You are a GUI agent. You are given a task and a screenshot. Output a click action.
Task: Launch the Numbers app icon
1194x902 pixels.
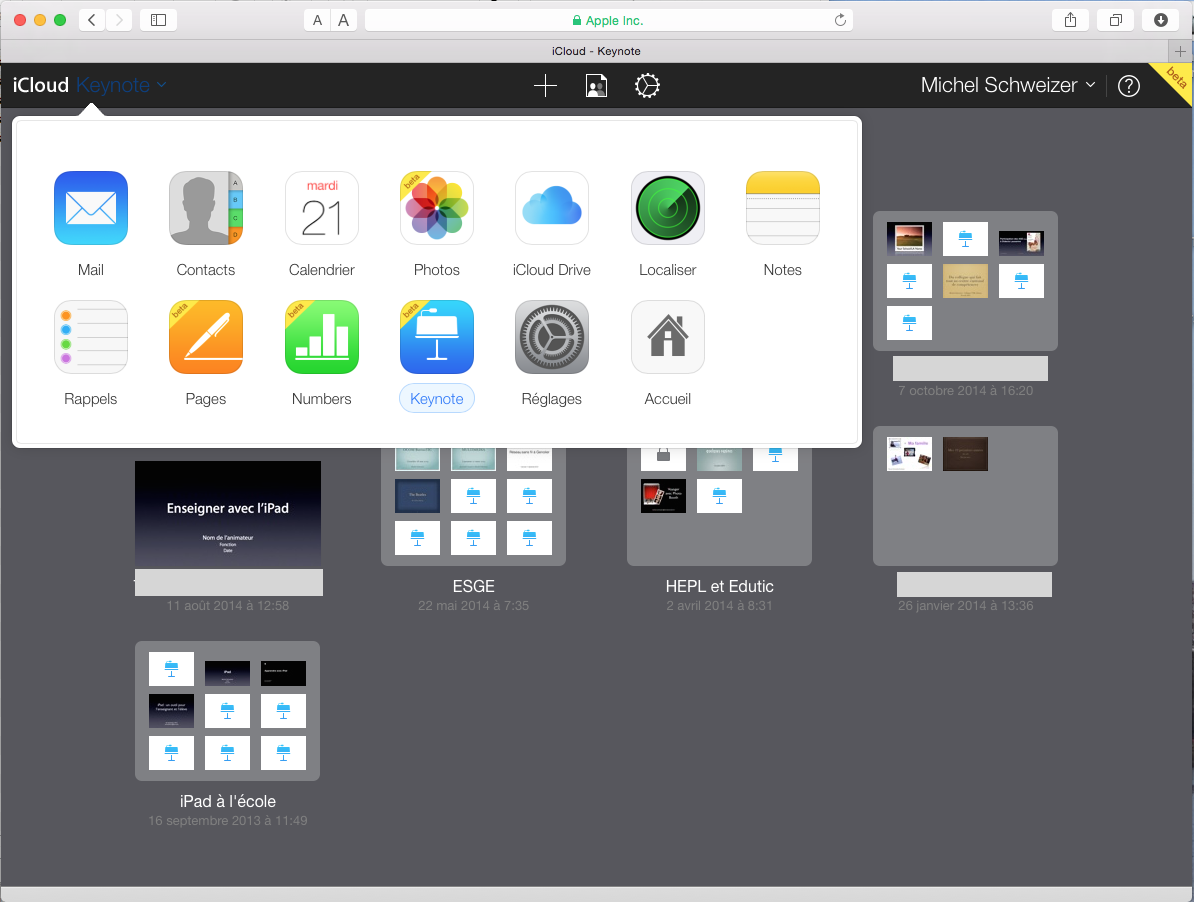click(x=321, y=337)
